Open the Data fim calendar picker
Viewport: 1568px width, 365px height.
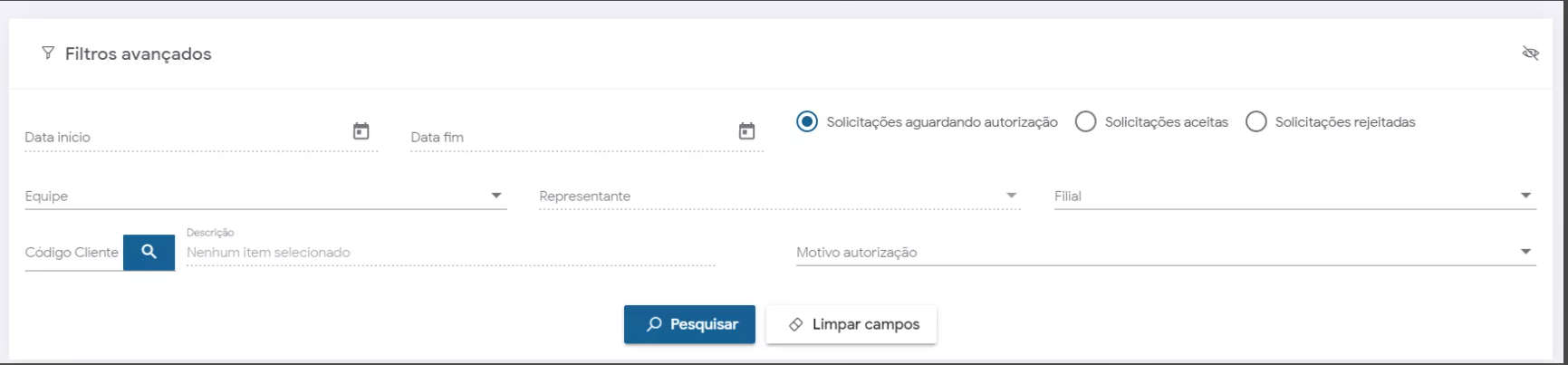pyautogui.click(x=746, y=131)
